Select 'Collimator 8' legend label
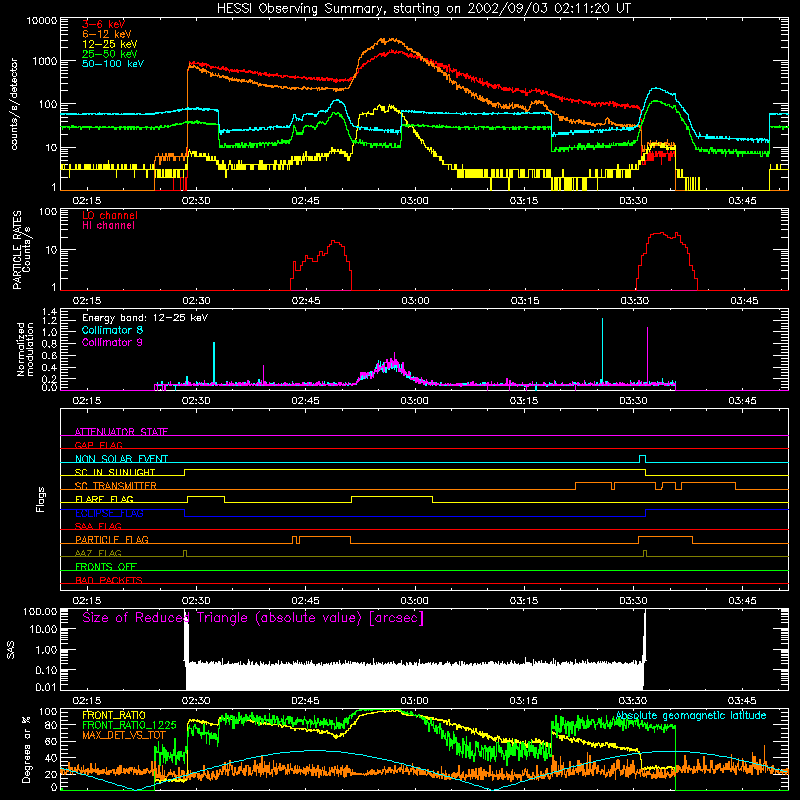Screen dimensions: 800x800 pos(112,330)
